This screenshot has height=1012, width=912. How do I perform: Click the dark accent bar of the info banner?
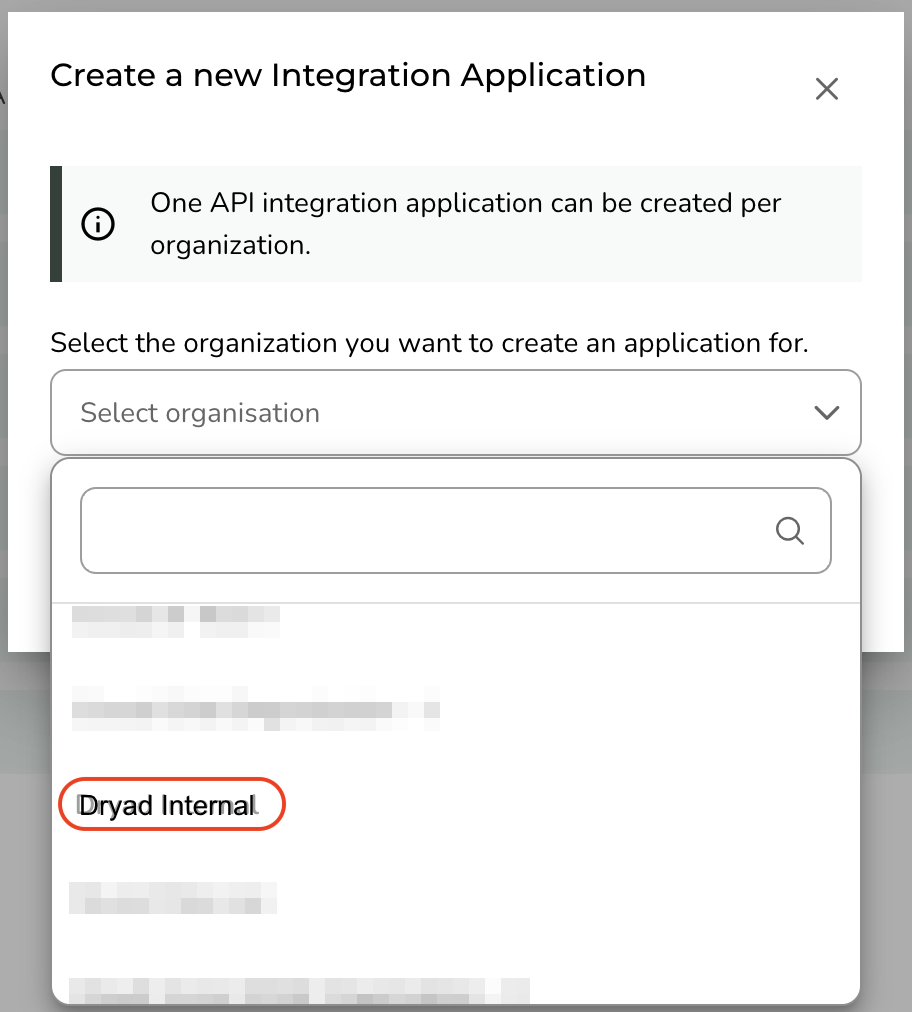56,224
